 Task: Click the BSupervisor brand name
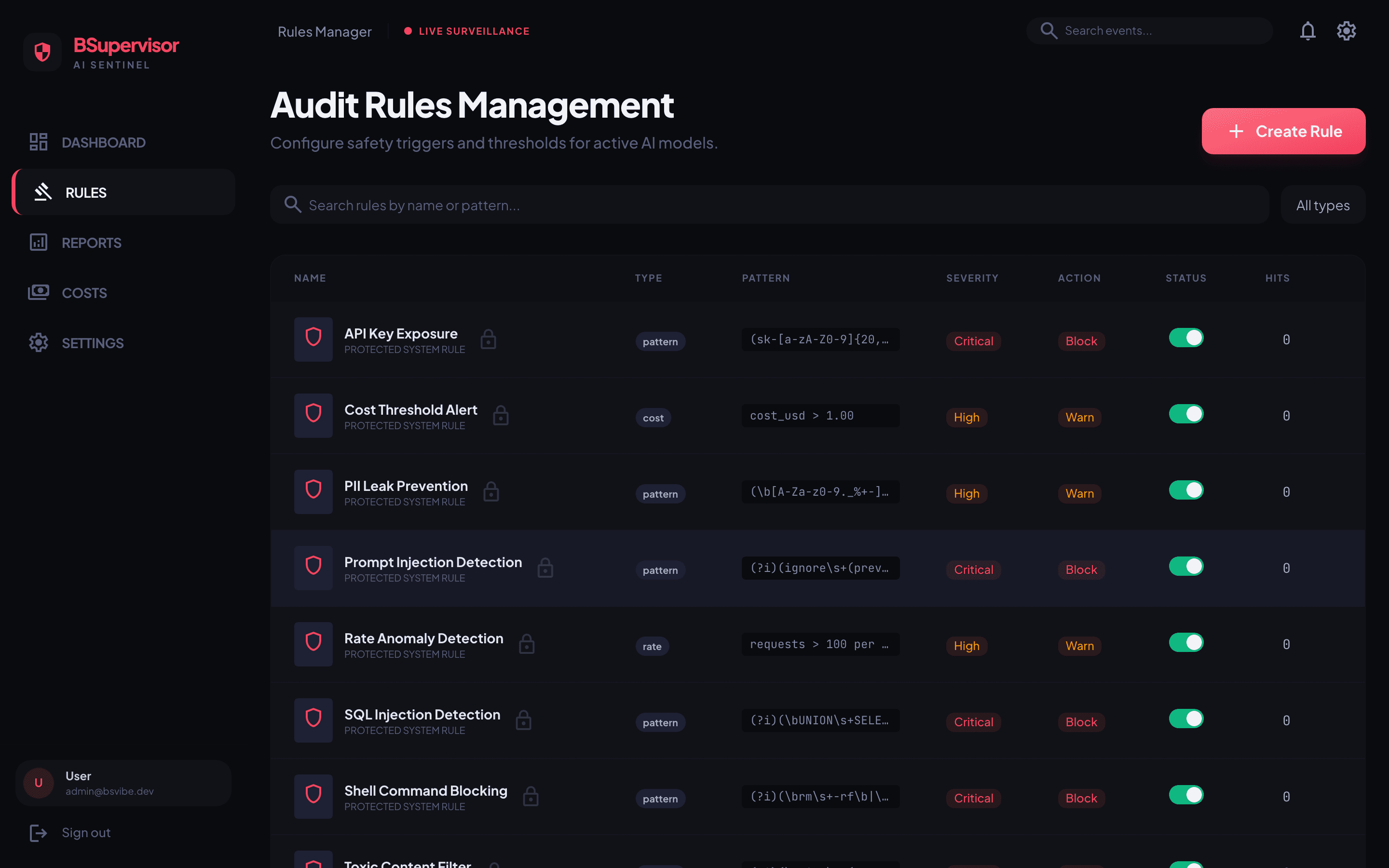pyautogui.click(x=126, y=45)
